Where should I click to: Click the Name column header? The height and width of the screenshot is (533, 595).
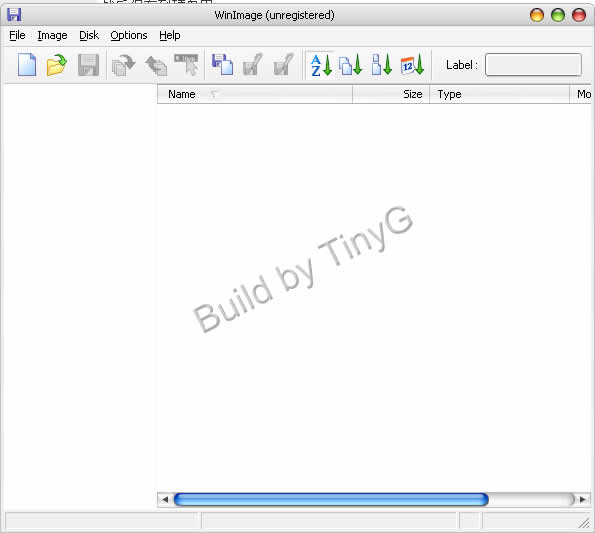(255, 94)
